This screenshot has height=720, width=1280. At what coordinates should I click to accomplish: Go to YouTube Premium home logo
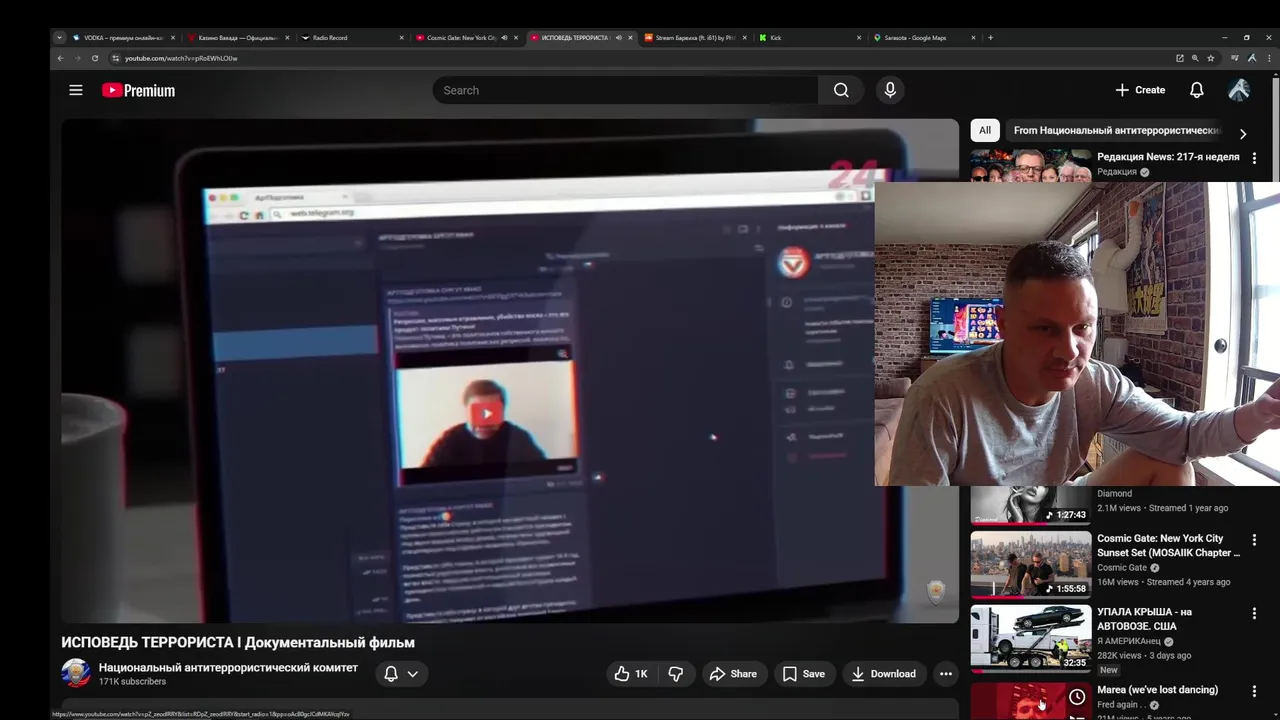tap(138, 90)
